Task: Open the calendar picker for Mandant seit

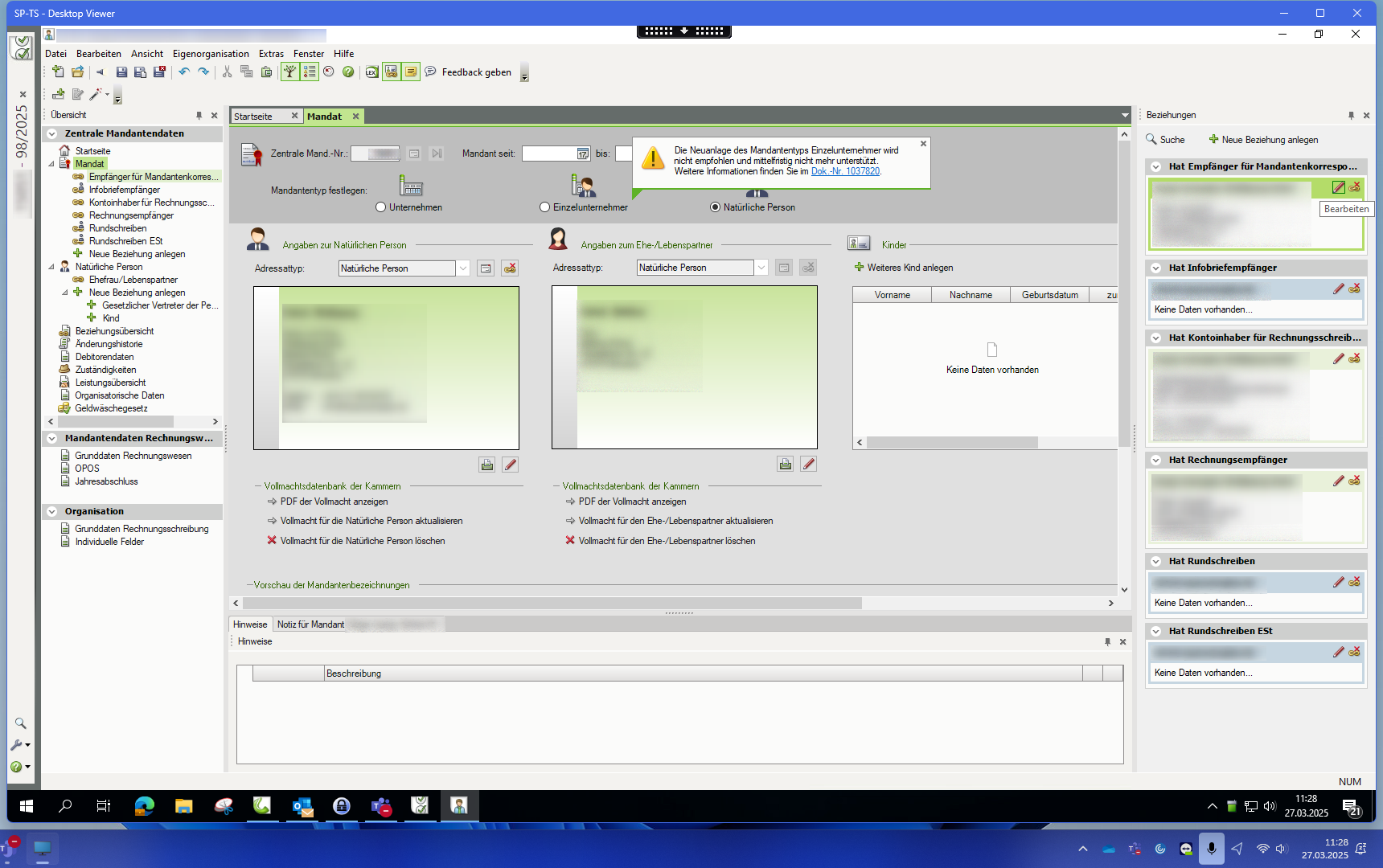Action: pos(583,154)
